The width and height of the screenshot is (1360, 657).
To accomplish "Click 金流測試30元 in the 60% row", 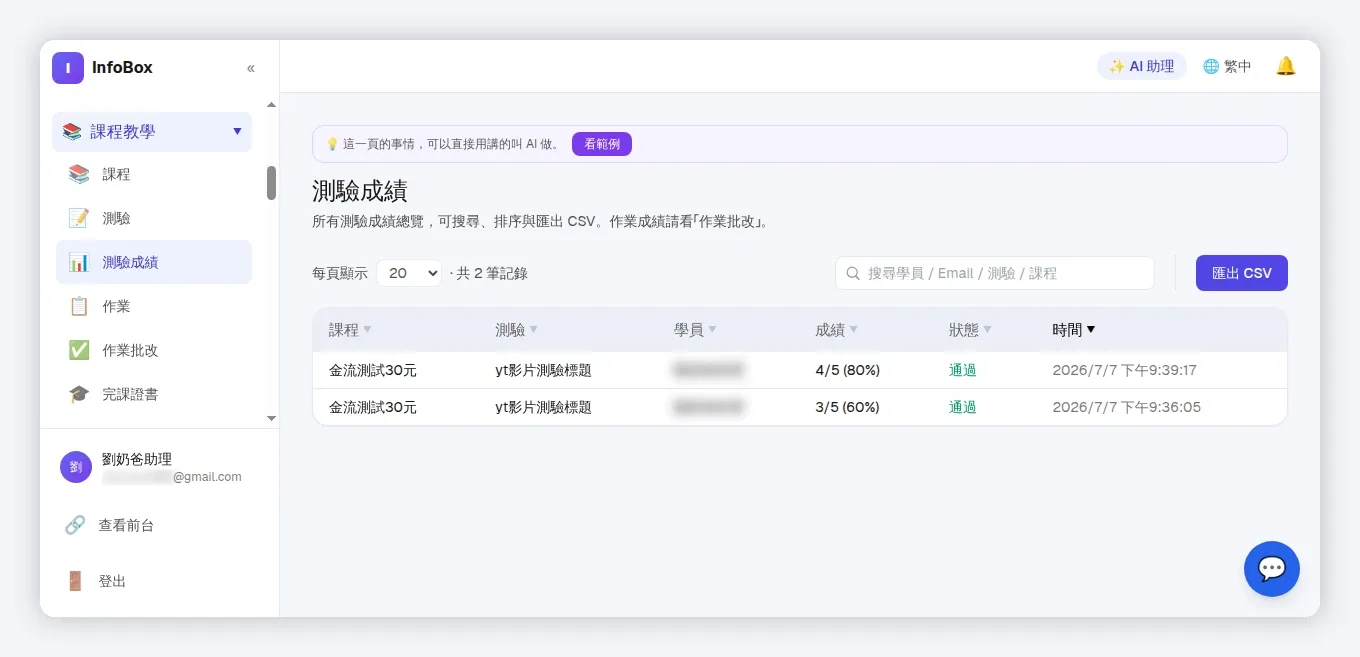I will (373, 407).
